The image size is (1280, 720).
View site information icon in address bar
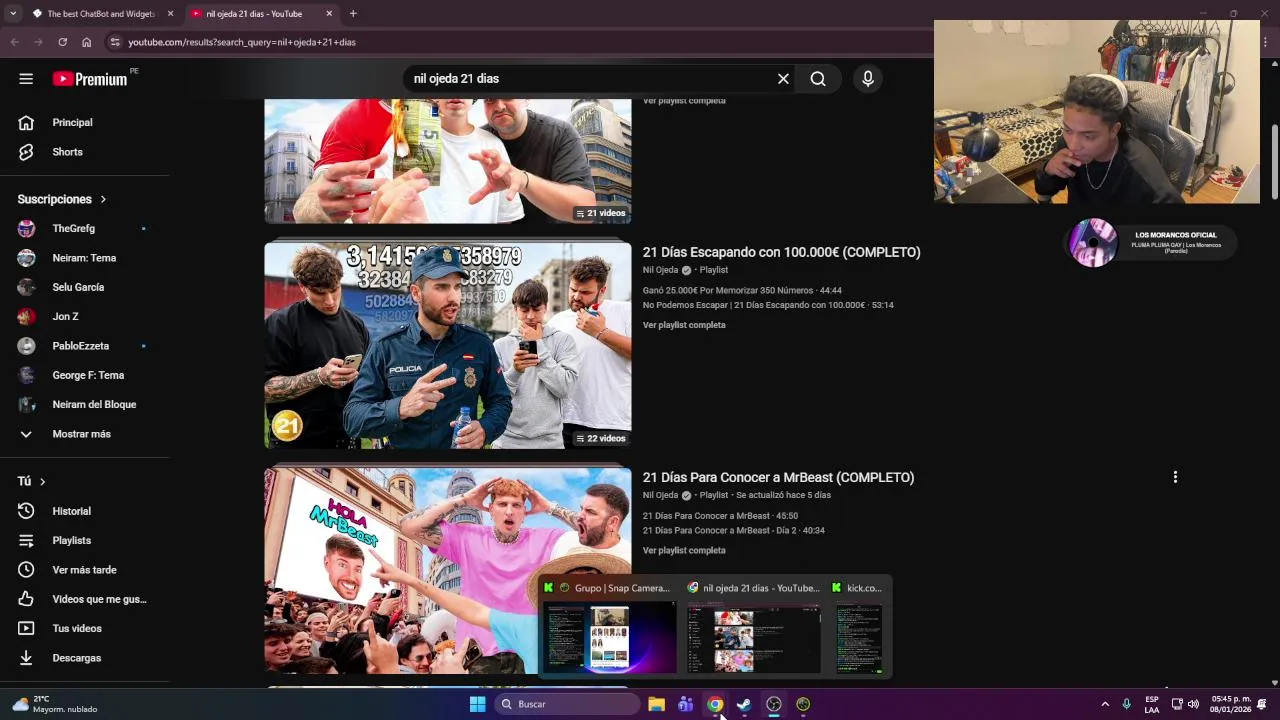[x=115, y=42]
